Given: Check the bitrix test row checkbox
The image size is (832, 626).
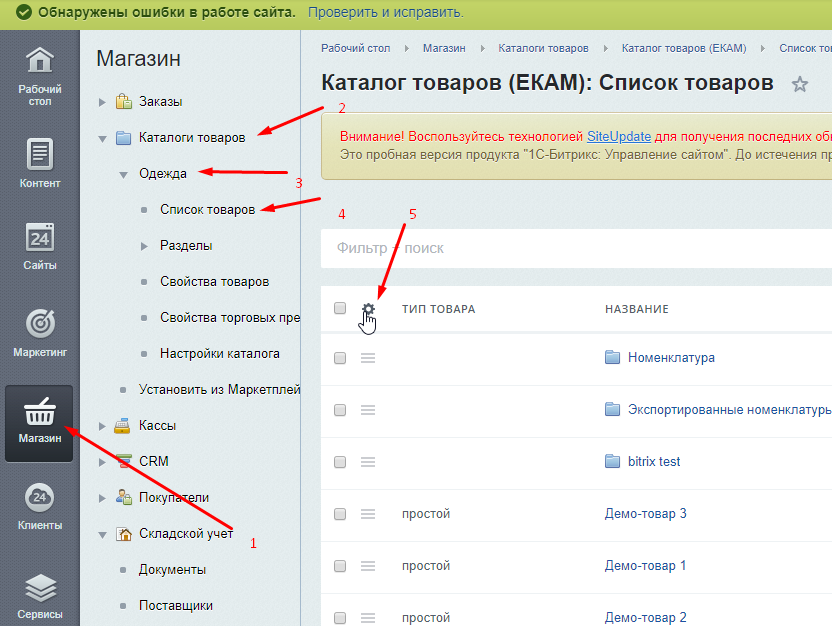Looking at the screenshot, I should click(x=340, y=462).
